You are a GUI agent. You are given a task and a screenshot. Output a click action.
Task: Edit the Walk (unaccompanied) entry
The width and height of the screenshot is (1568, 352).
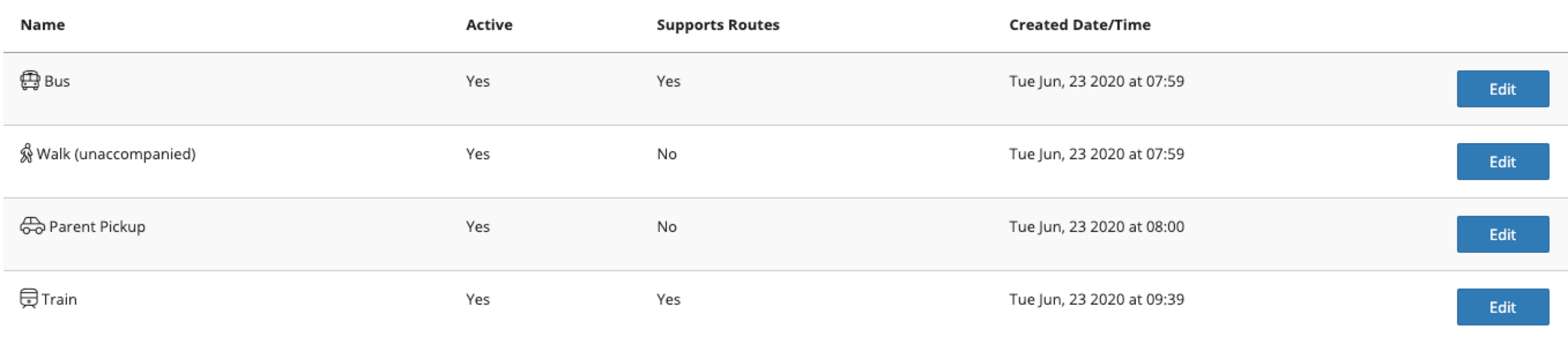1502,162
